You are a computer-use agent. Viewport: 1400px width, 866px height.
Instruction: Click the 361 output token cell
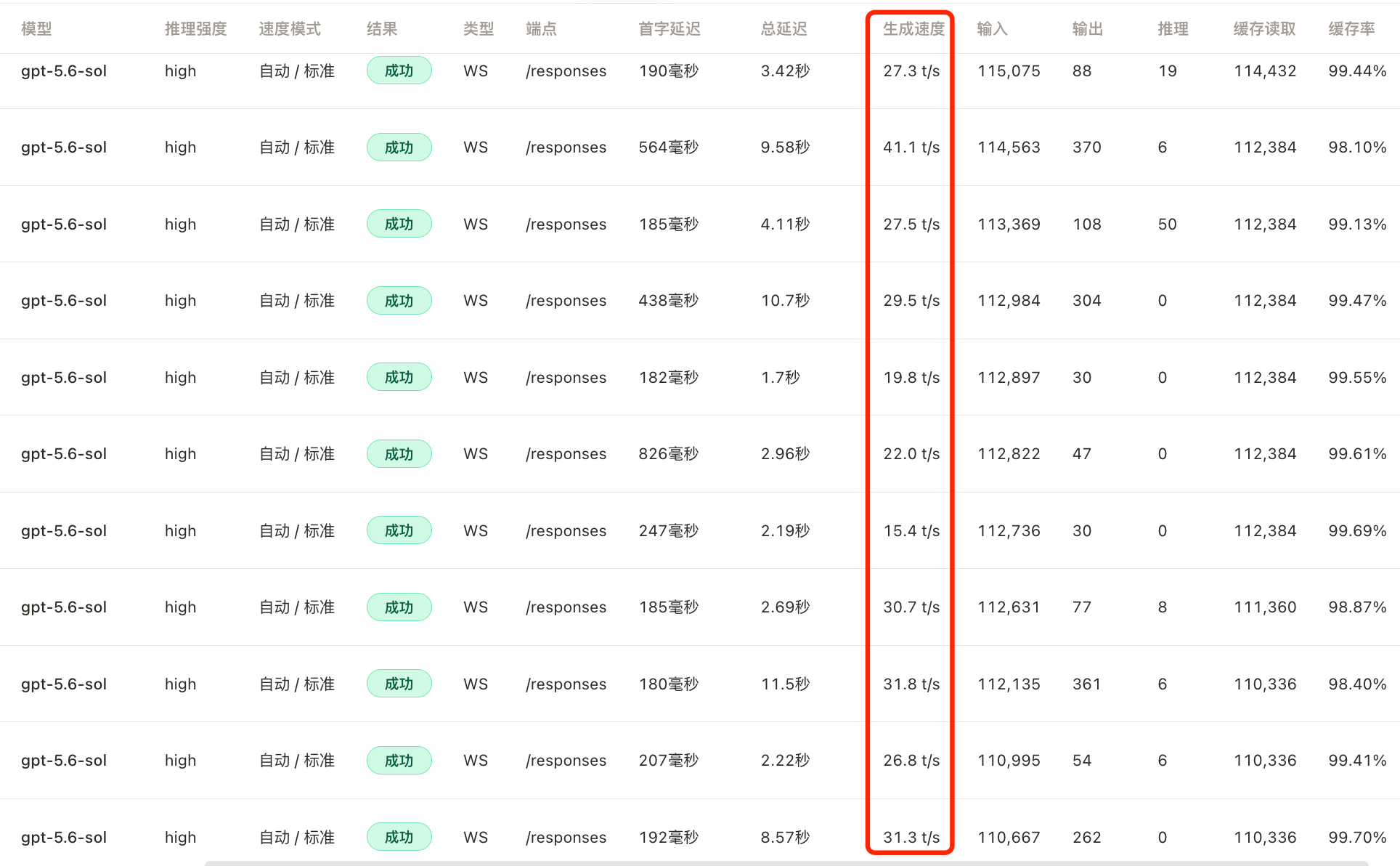pyautogui.click(x=1087, y=684)
